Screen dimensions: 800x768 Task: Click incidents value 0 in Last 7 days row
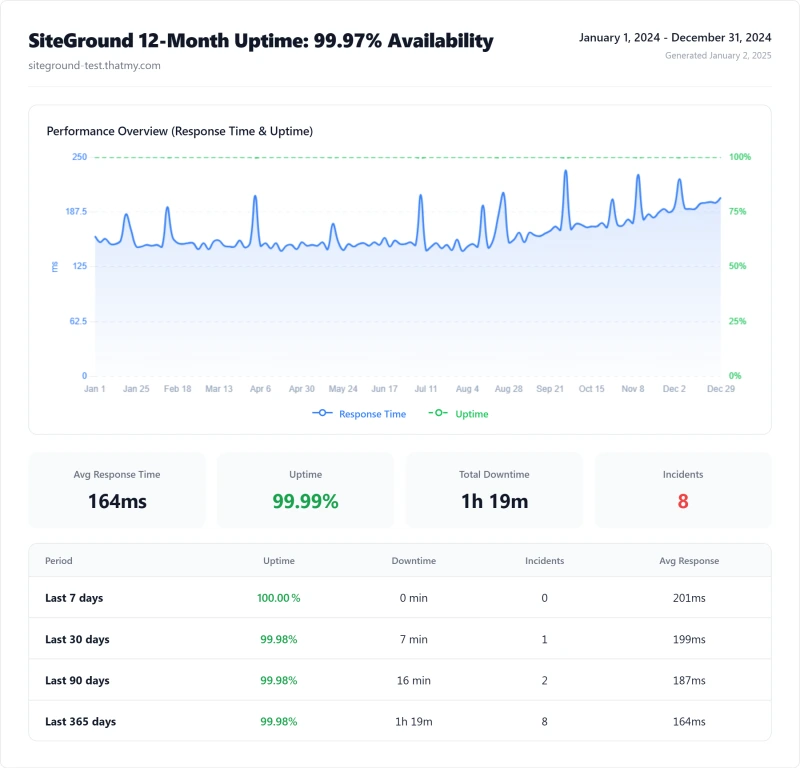[x=544, y=598]
